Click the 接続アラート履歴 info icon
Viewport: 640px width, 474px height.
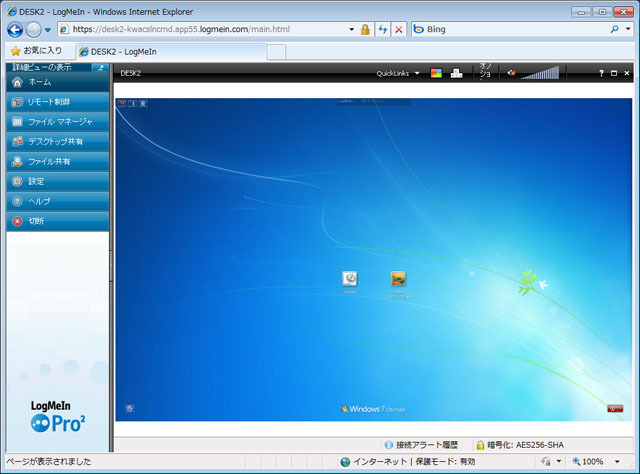389,445
